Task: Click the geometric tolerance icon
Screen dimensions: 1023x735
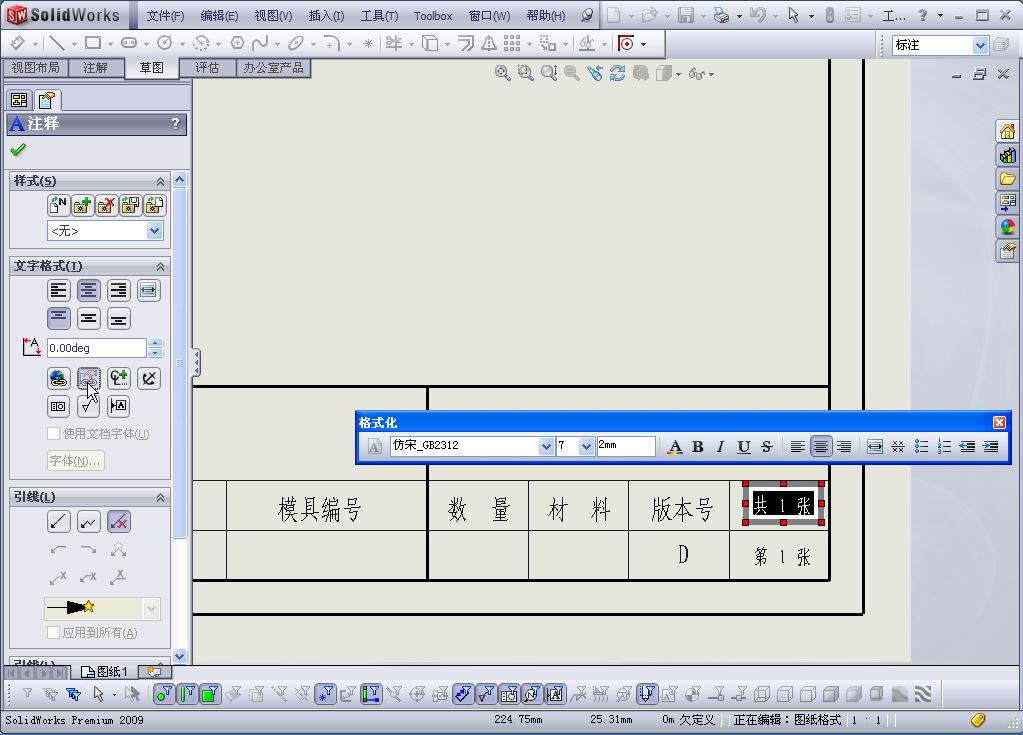Action: tap(59, 406)
